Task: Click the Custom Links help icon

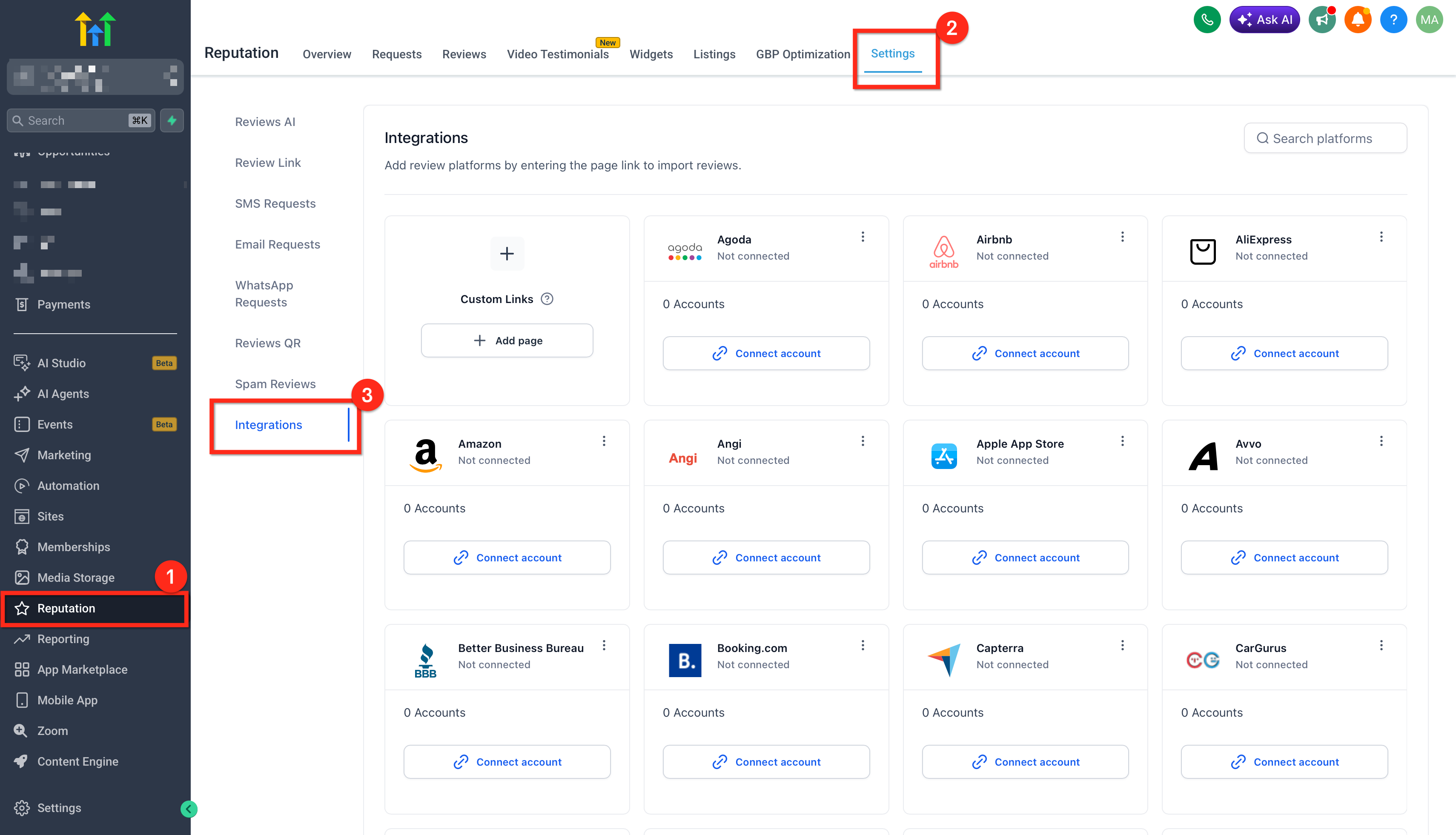Action: click(x=547, y=299)
